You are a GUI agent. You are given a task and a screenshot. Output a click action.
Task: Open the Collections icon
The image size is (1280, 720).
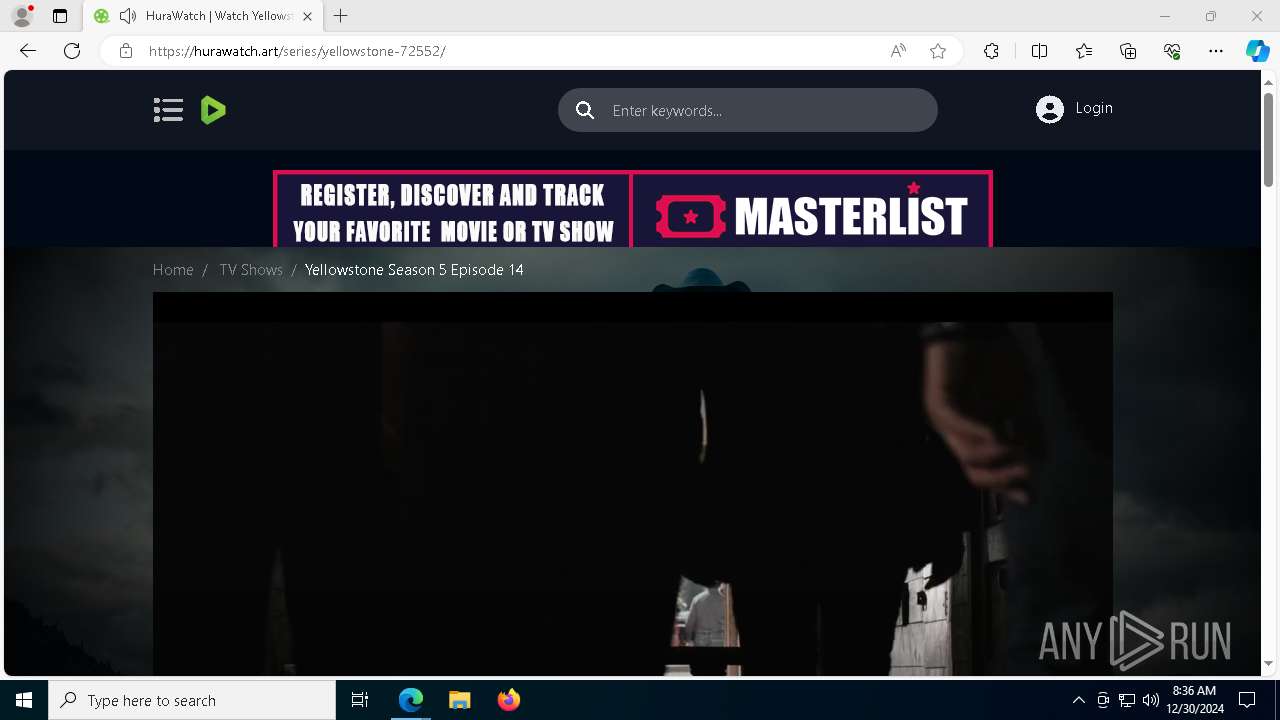tap(1128, 51)
